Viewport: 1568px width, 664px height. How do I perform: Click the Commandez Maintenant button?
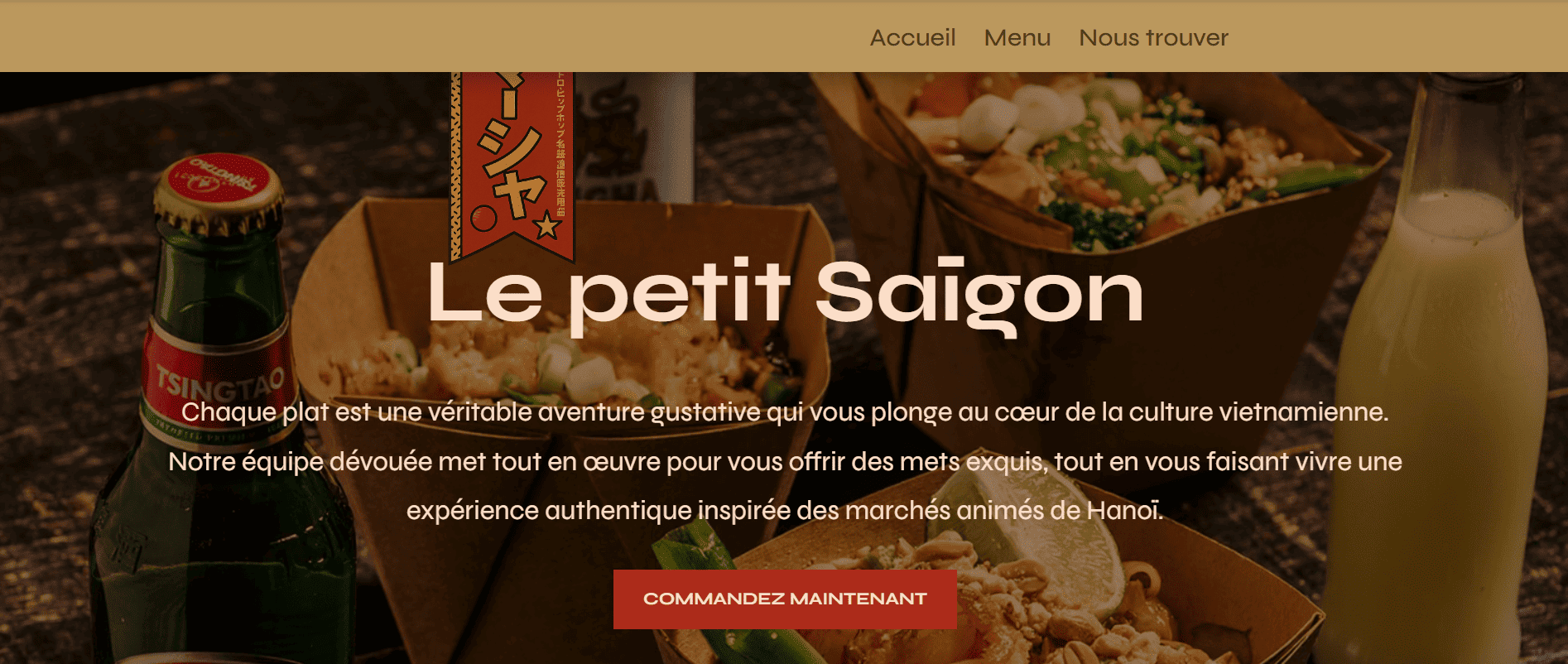[785, 599]
